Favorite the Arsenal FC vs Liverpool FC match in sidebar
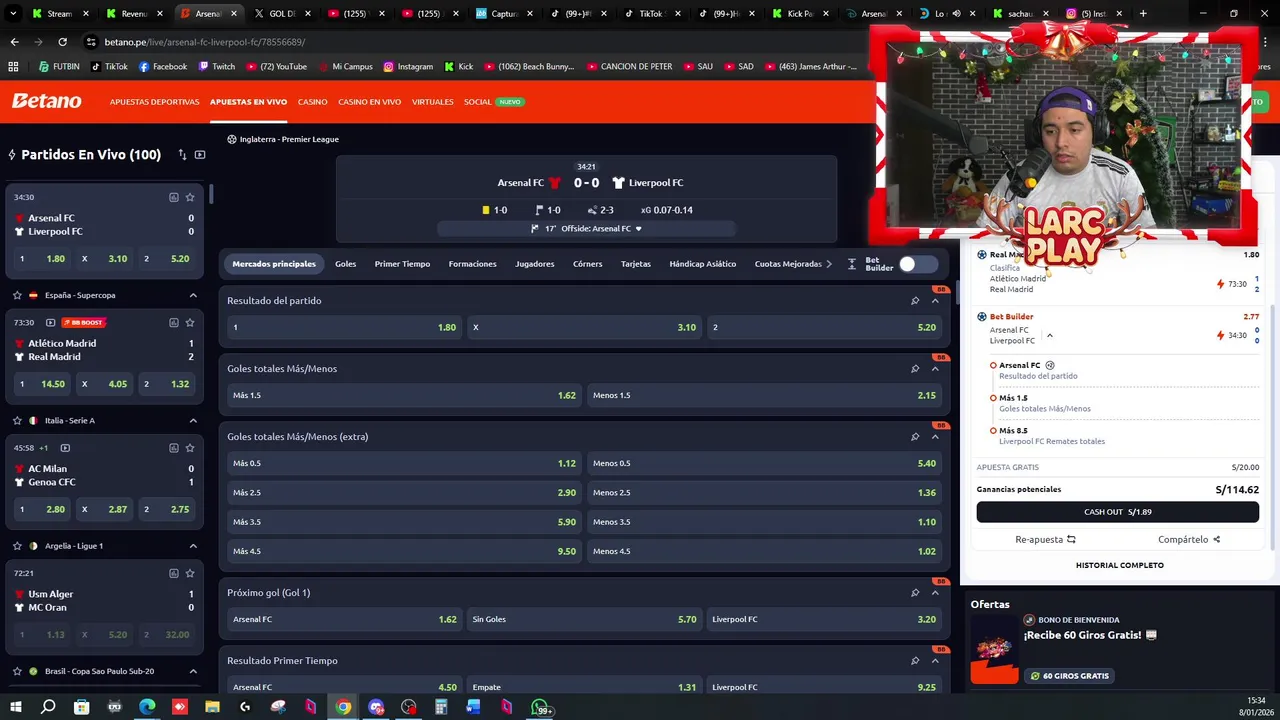Screen dimensions: 1280x720 click(190, 197)
